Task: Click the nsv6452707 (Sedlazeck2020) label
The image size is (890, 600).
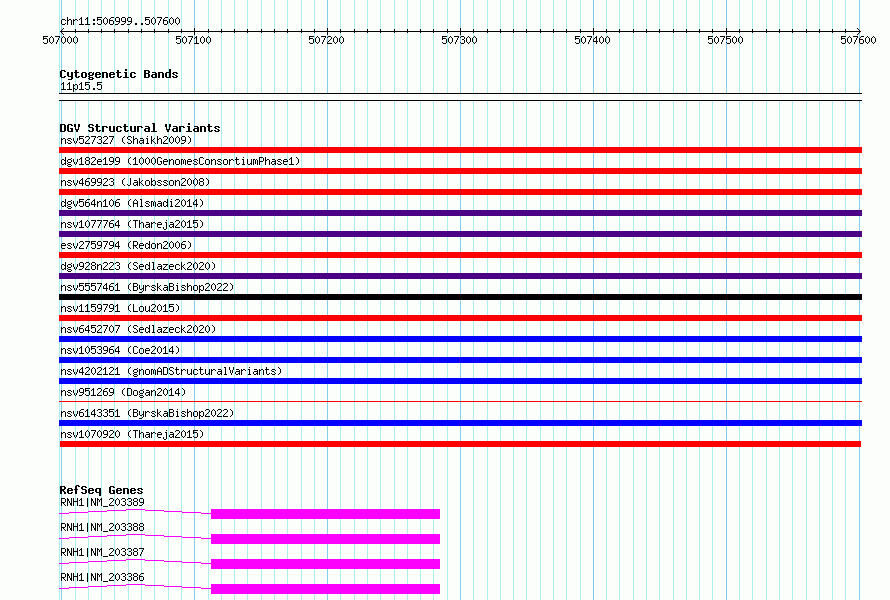Action: click(138, 329)
